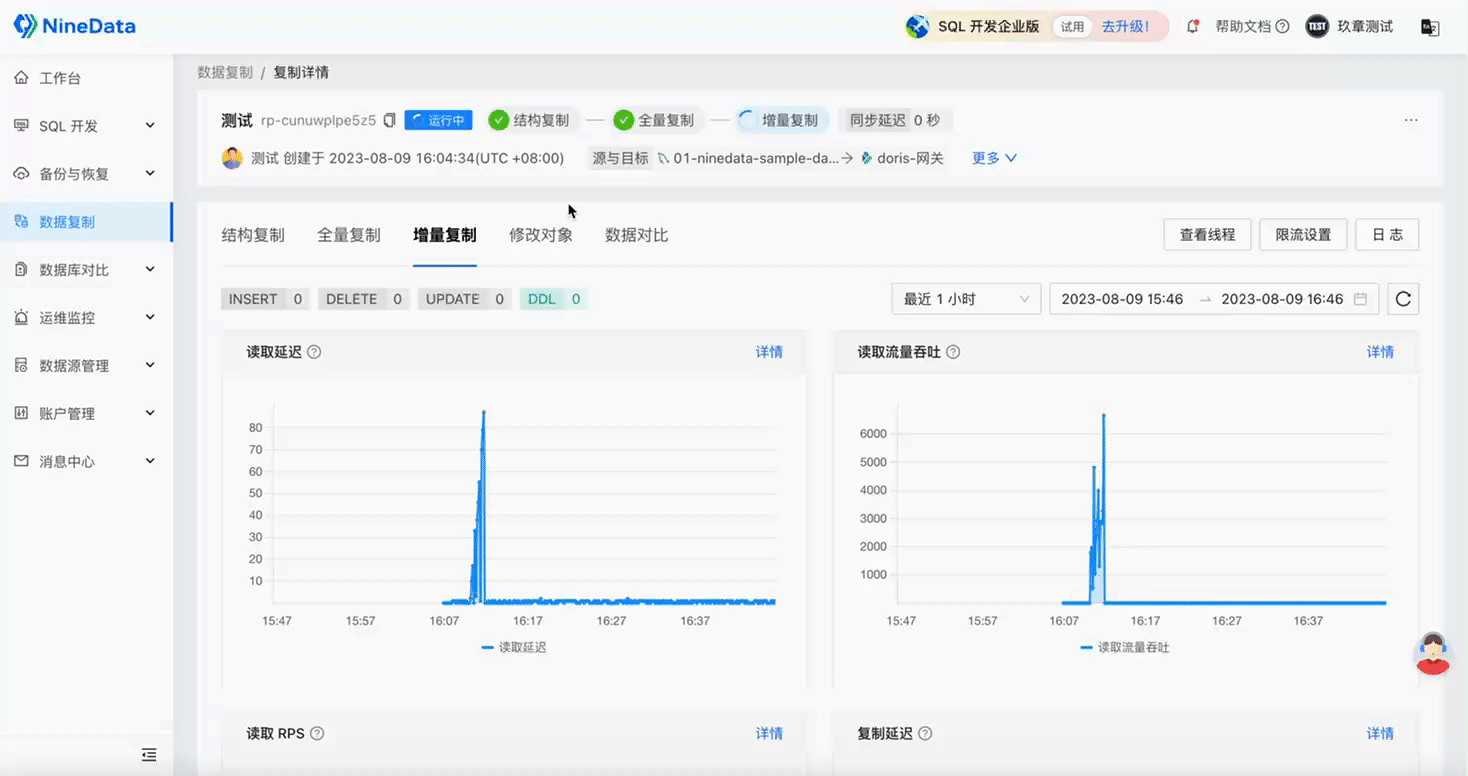The height and width of the screenshot is (776, 1468).
Task: Toggle the 读取流量吞吐 chart legend
Action: pyautogui.click(x=1125, y=647)
